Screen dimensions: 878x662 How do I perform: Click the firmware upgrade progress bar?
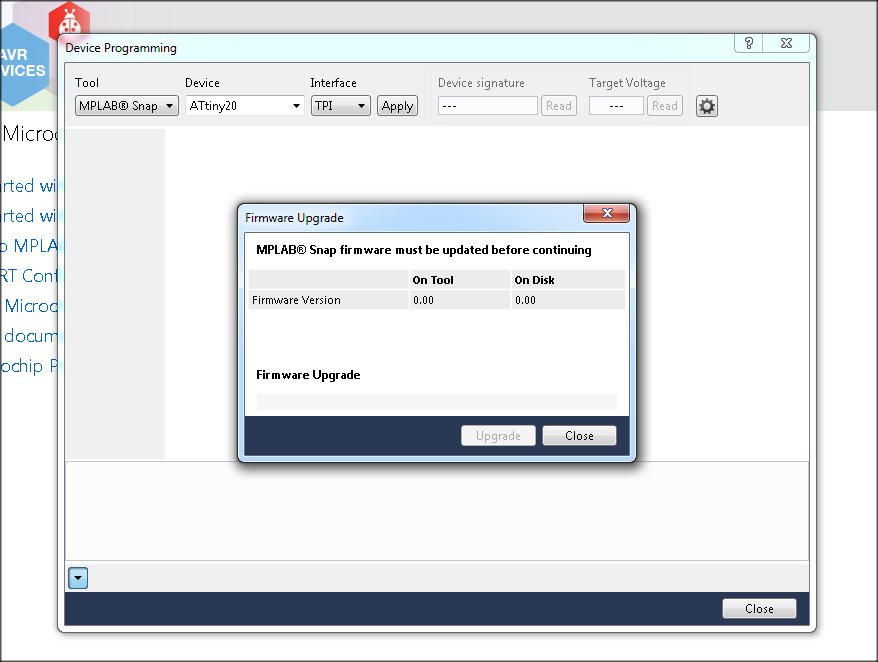pos(437,402)
